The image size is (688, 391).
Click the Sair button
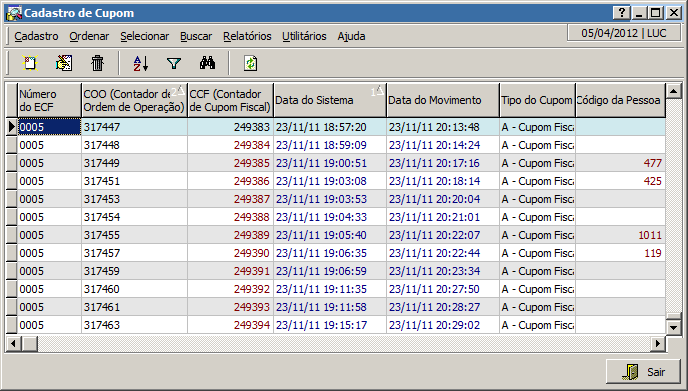click(x=643, y=372)
